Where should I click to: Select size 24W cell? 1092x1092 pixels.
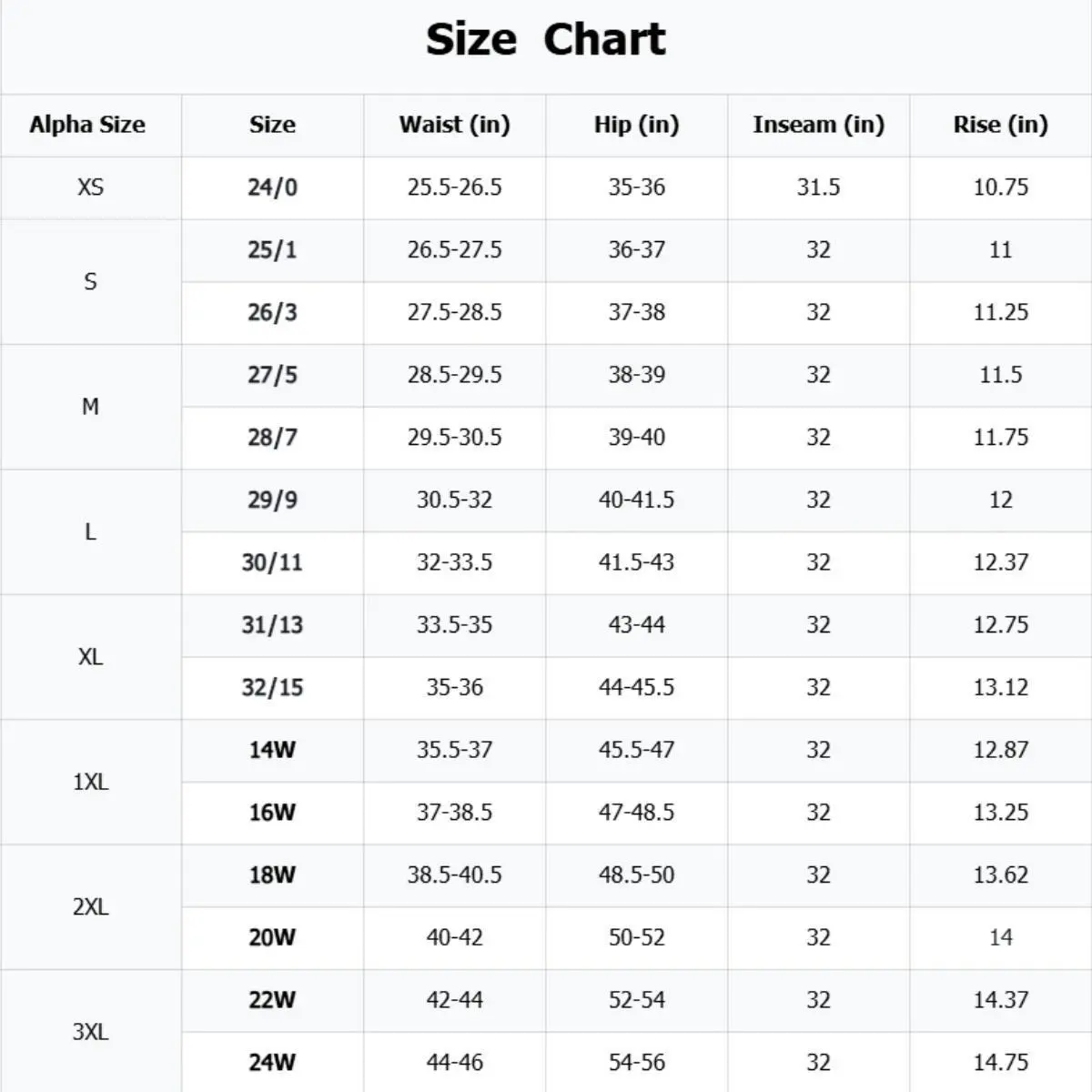click(x=272, y=1062)
